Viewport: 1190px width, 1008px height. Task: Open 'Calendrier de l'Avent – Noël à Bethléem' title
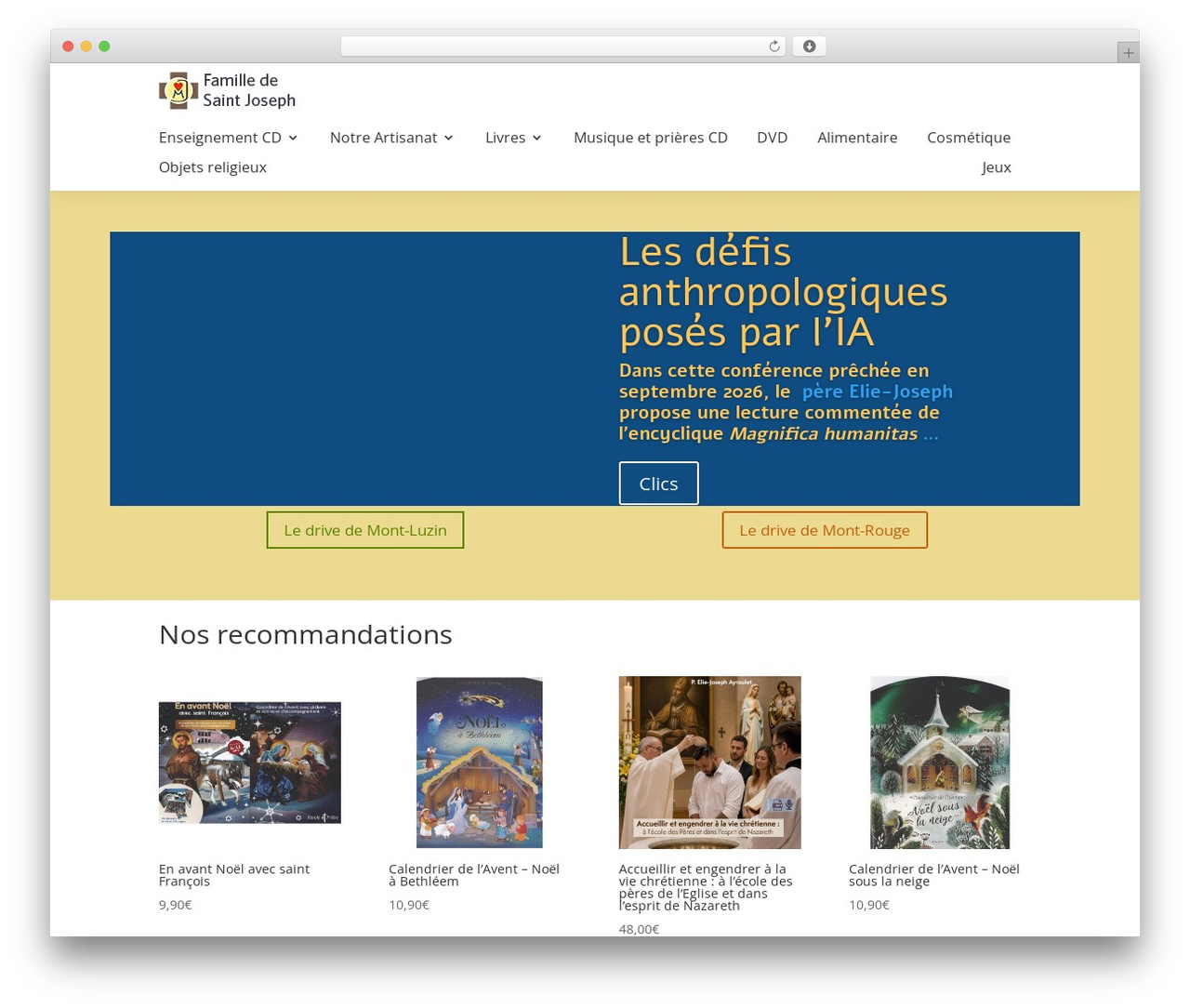(x=474, y=875)
